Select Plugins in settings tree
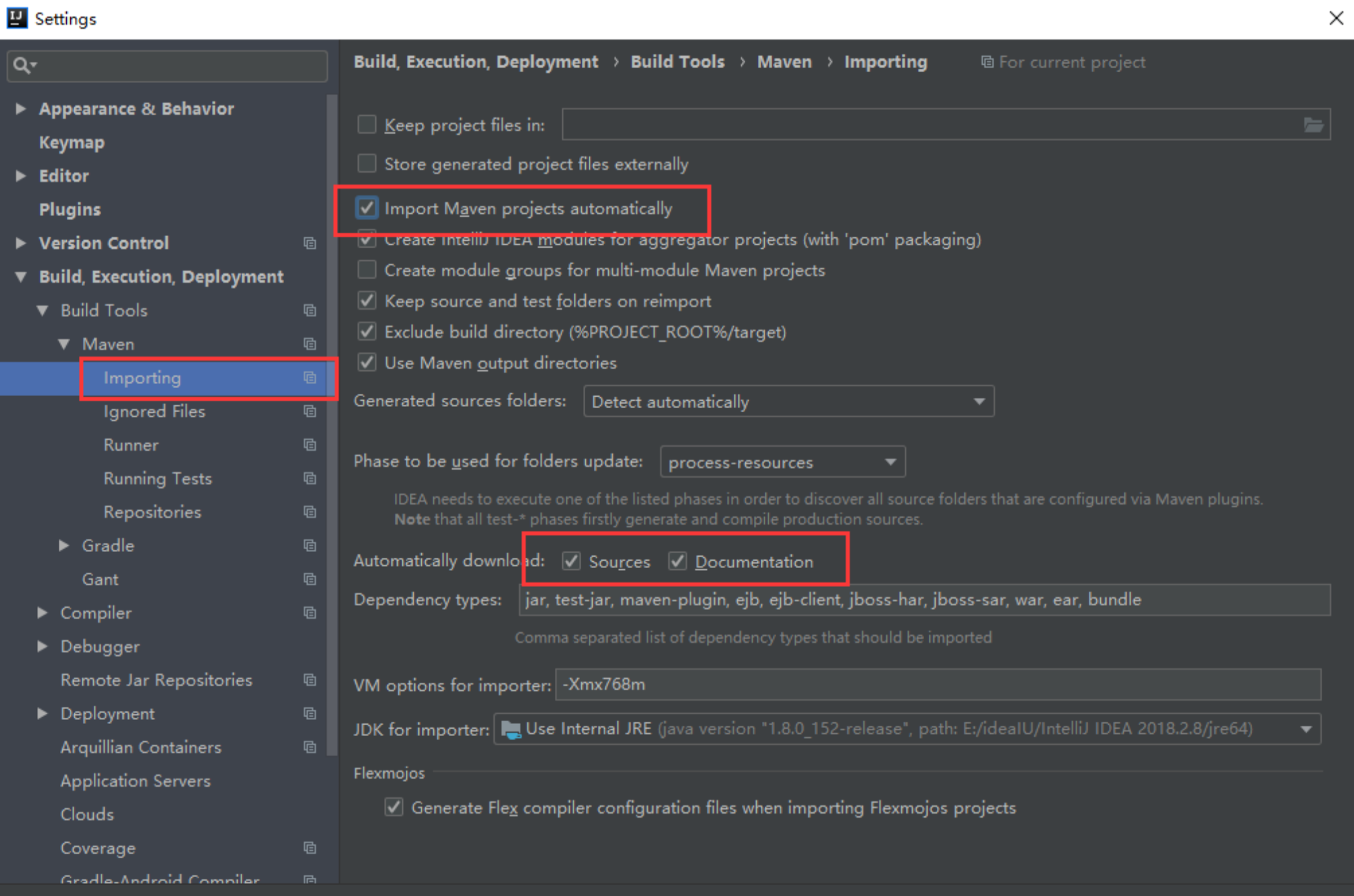This screenshot has width=1354, height=896. (70, 210)
